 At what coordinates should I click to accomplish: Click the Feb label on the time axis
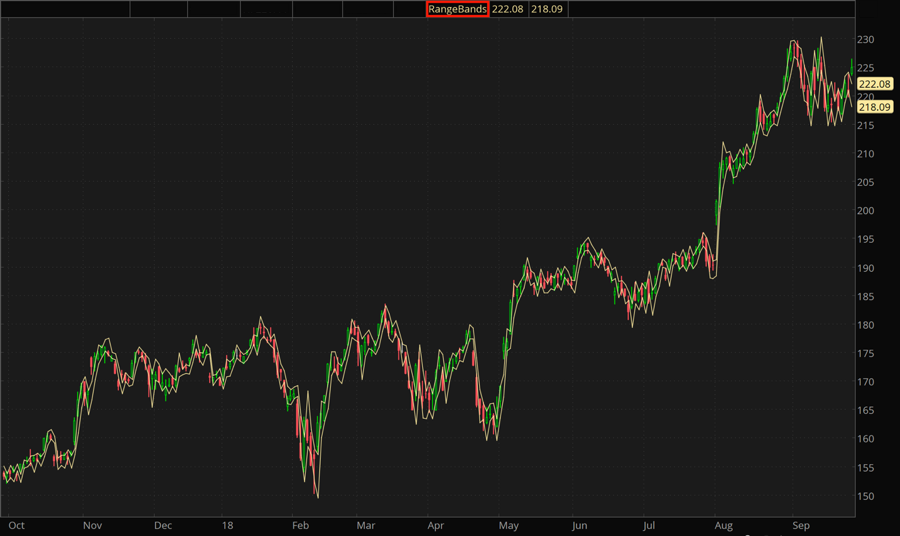tap(299, 524)
